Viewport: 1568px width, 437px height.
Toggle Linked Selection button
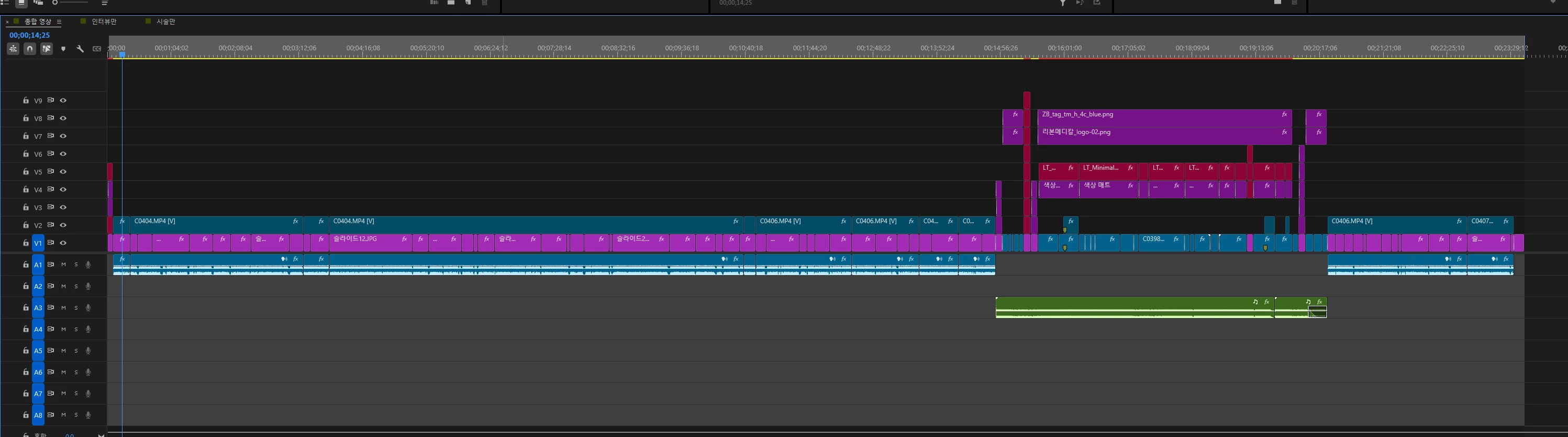tap(46, 49)
